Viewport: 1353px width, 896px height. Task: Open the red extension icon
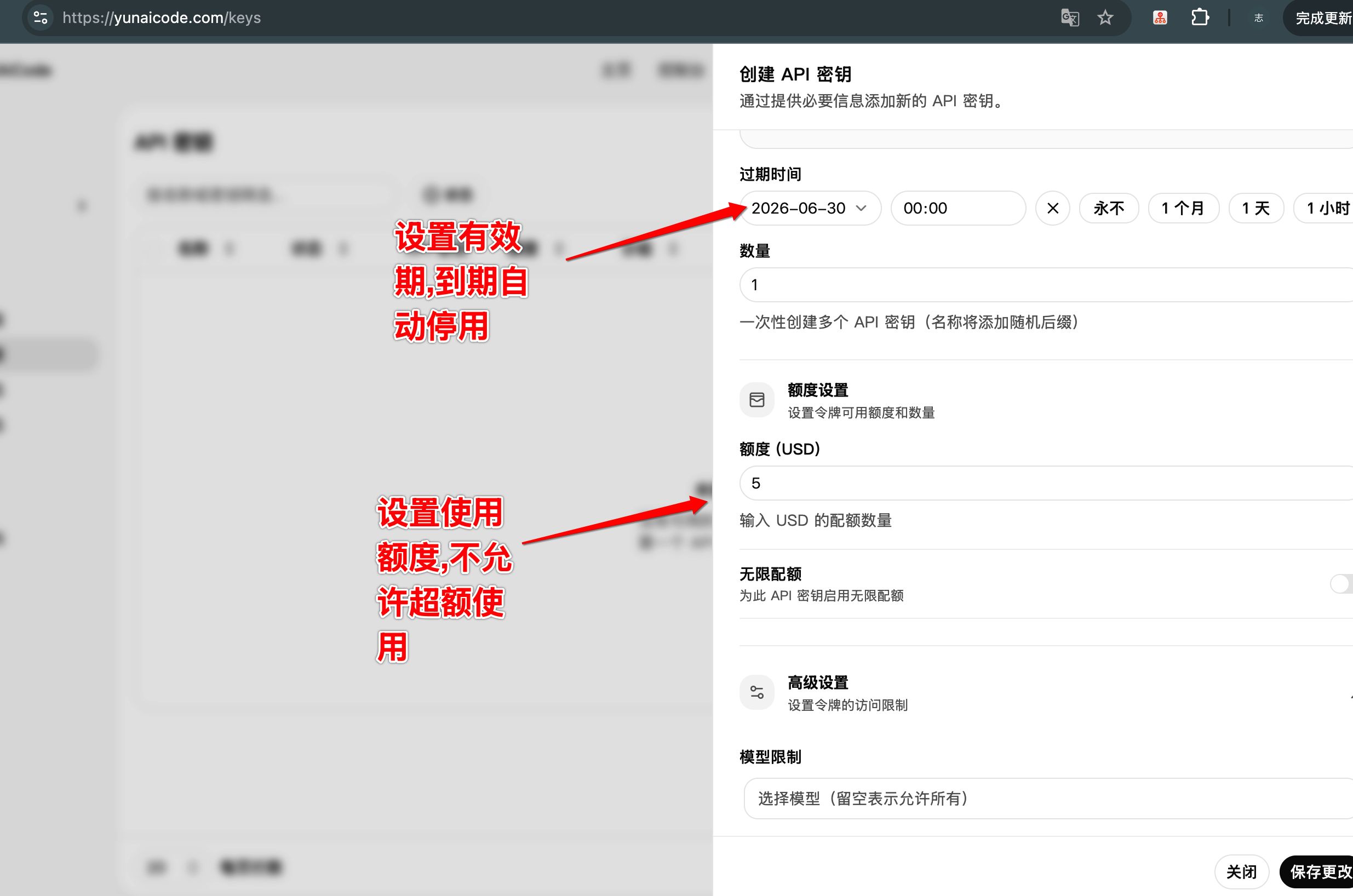pos(1160,18)
